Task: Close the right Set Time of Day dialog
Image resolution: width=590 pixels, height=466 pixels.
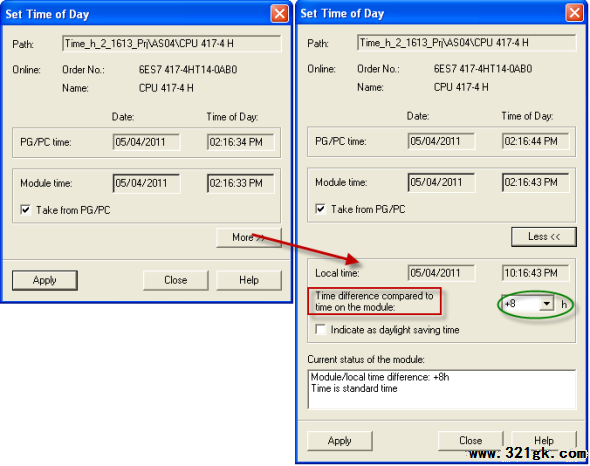Action: (574, 13)
